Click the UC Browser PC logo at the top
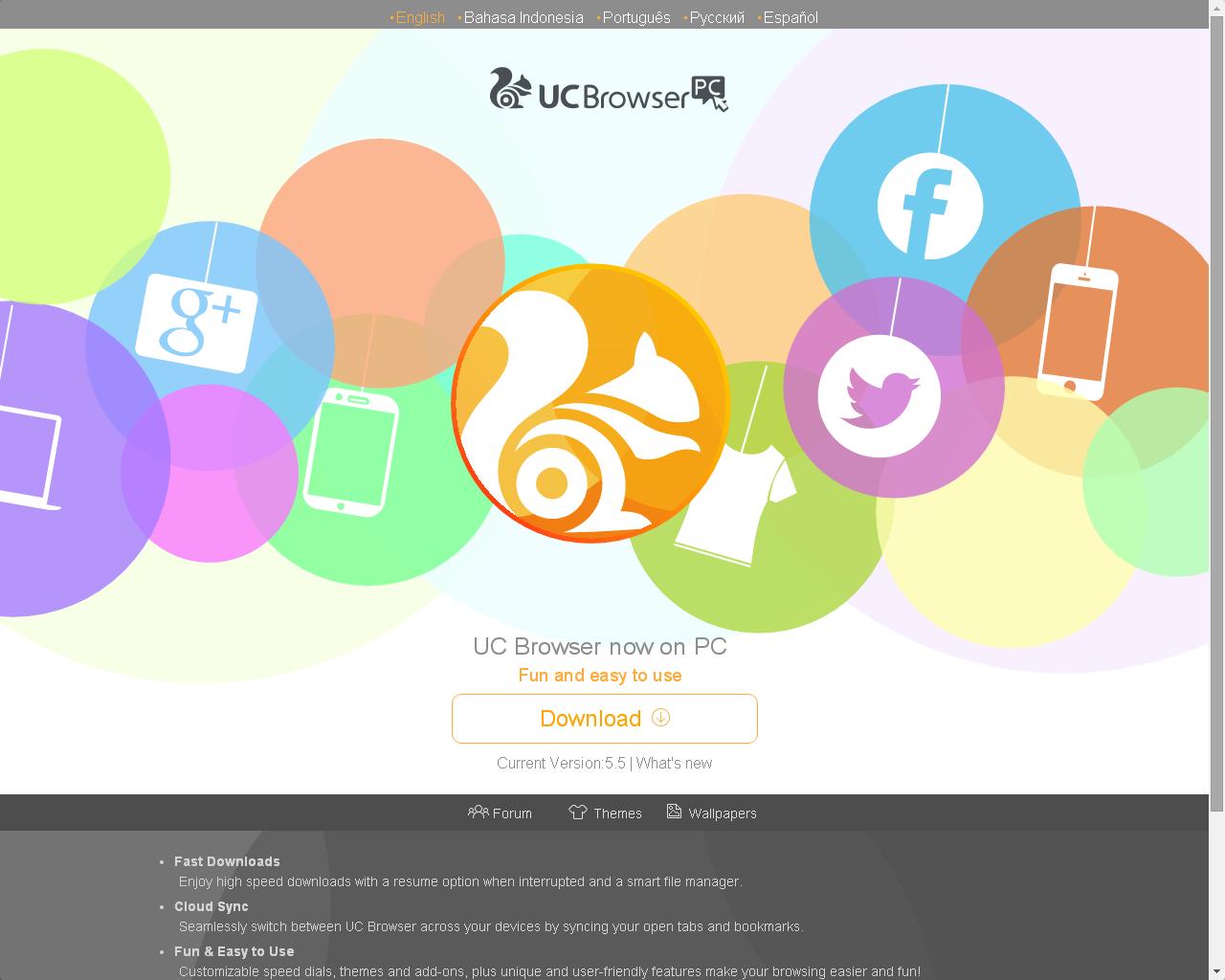The image size is (1225, 980). pyautogui.click(x=609, y=90)
